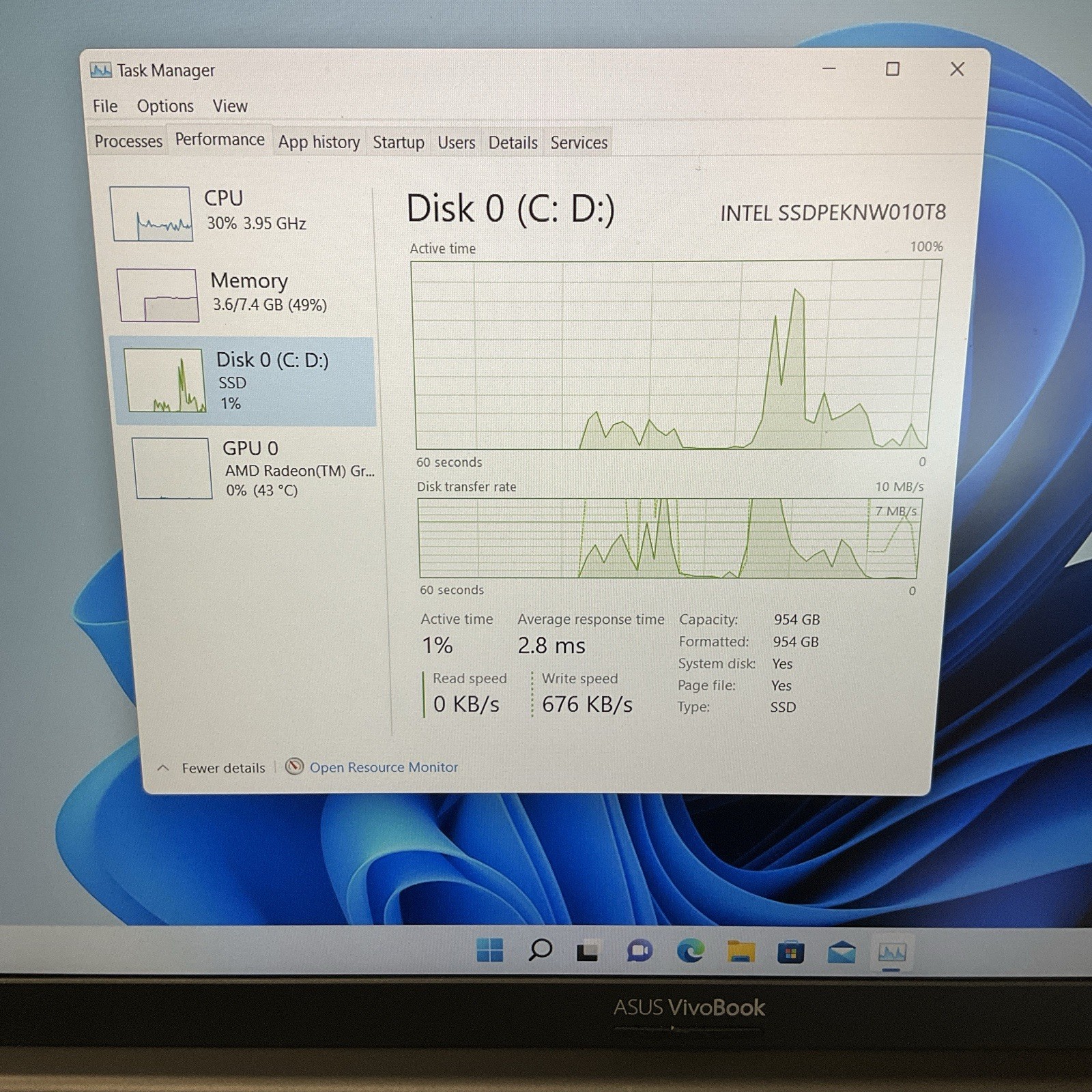Image resolution: width=1092 pixels, height=1092 pixels.
Task: Open Microsoft Store from taskbar
Action: pos(791,951)
